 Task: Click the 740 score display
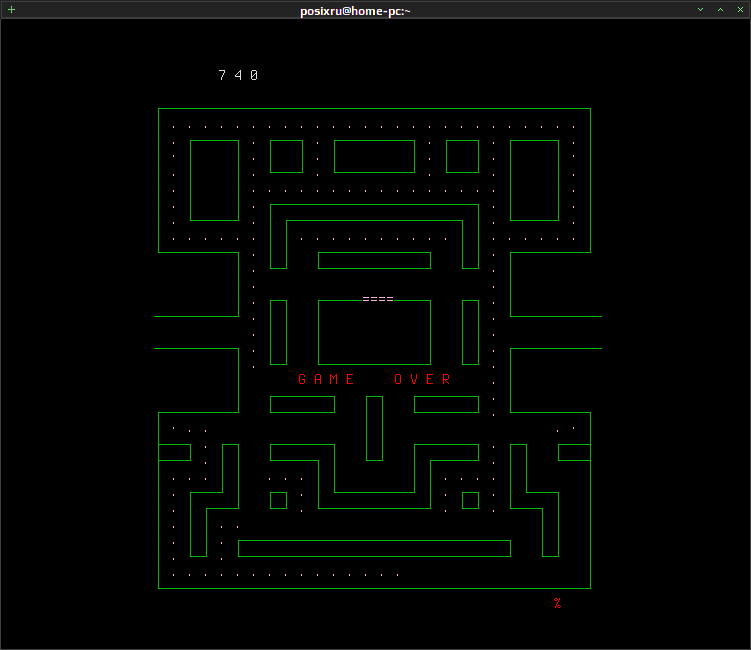coord(239,75)
